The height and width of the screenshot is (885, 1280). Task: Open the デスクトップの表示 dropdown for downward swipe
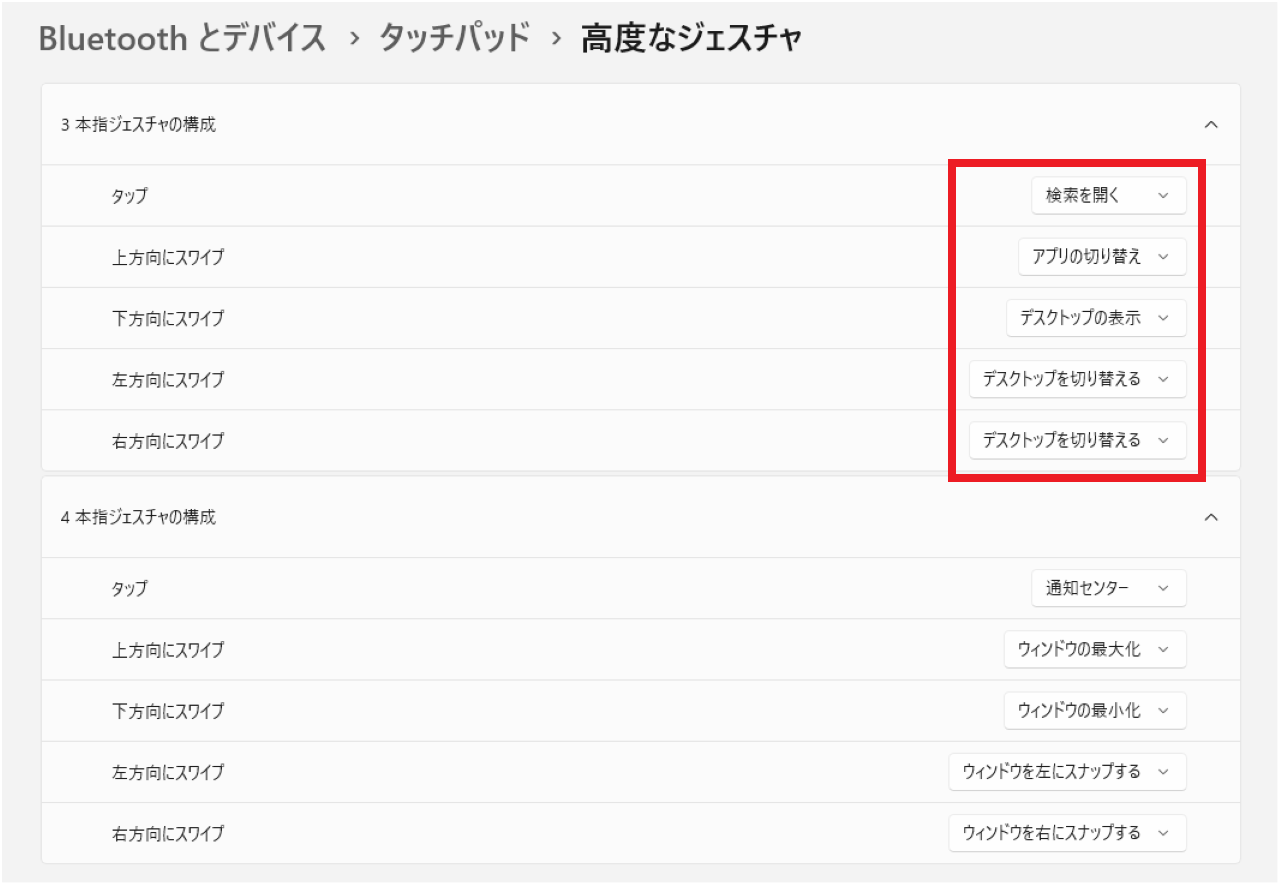tap(1095, 318)
